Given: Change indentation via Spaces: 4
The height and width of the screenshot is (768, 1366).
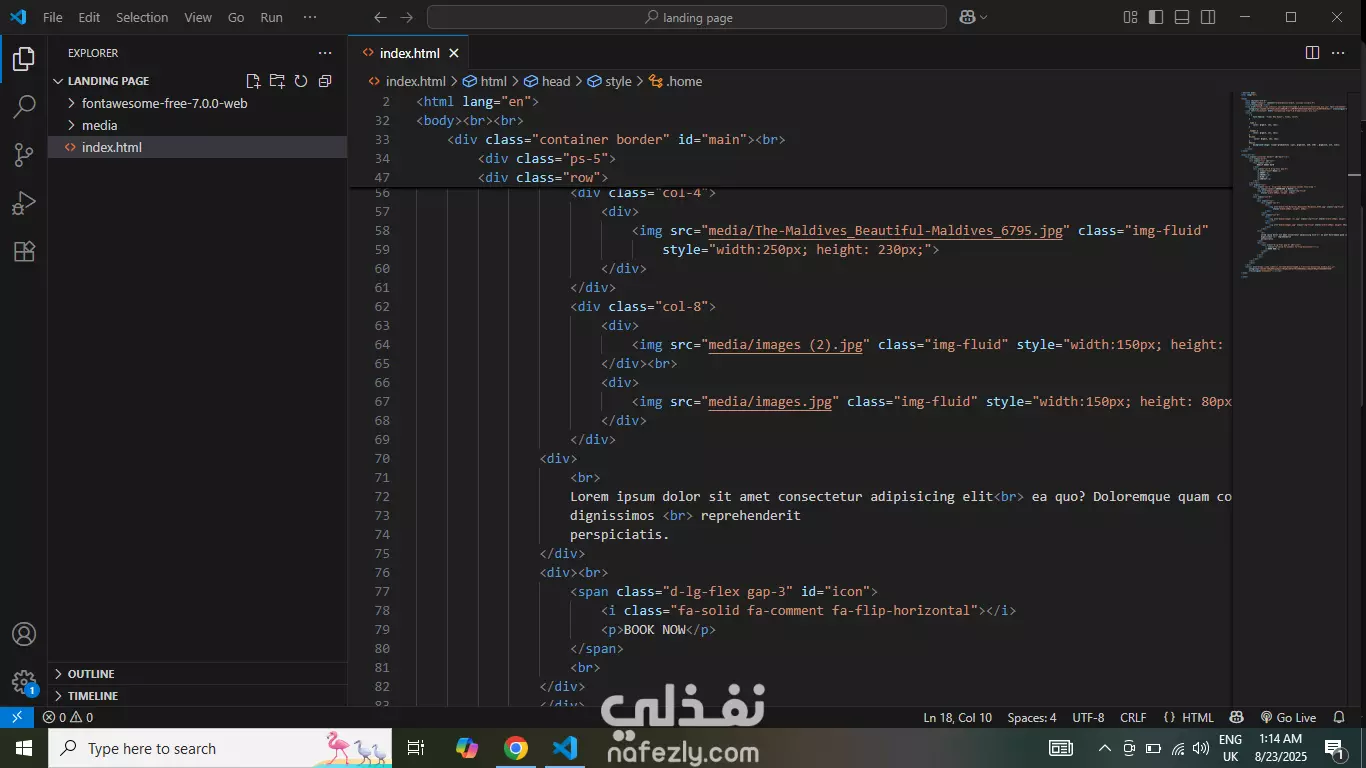Looking at the screenshot, I should (1032, 717).
